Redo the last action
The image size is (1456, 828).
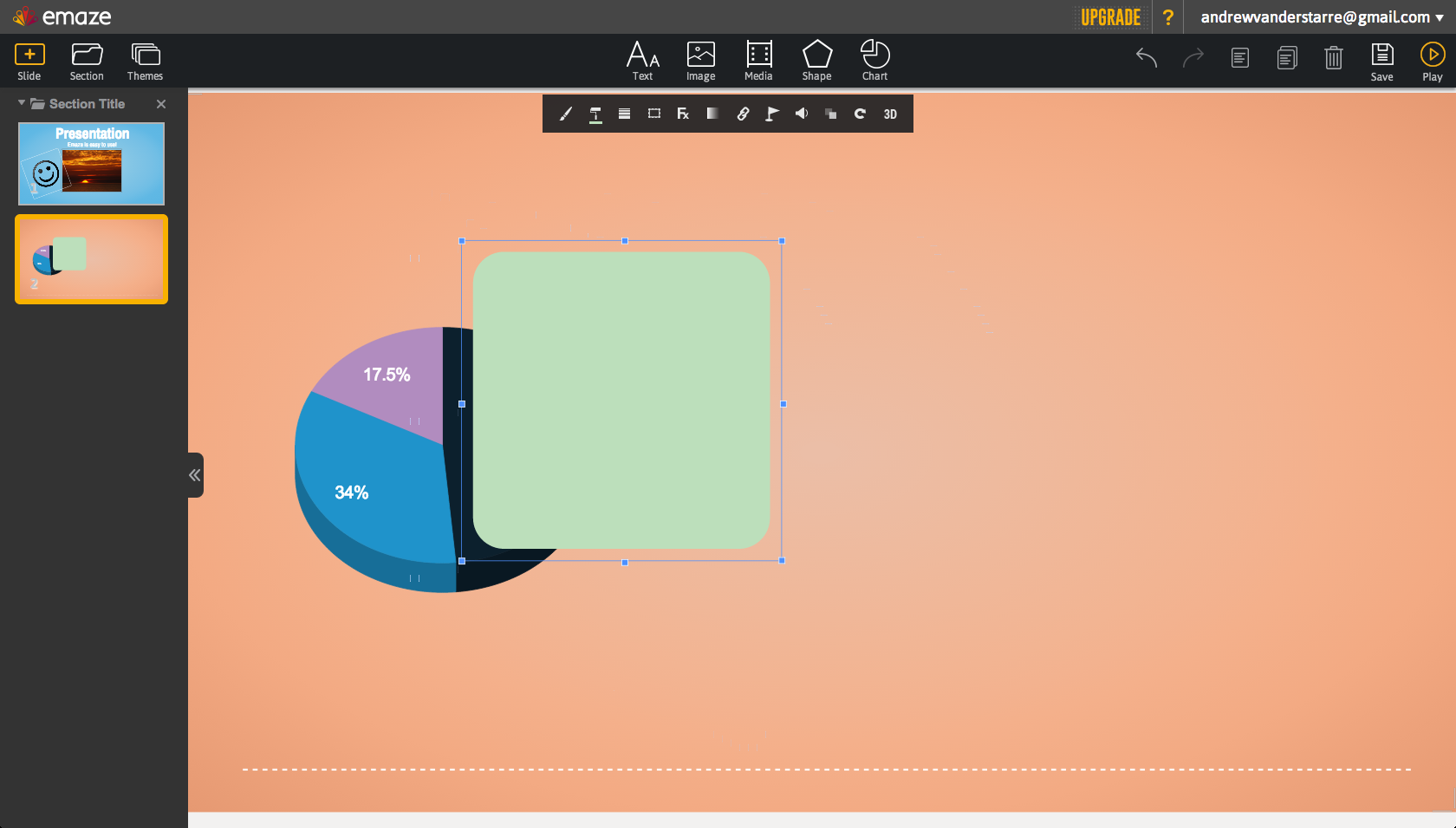click(1193, 58)
